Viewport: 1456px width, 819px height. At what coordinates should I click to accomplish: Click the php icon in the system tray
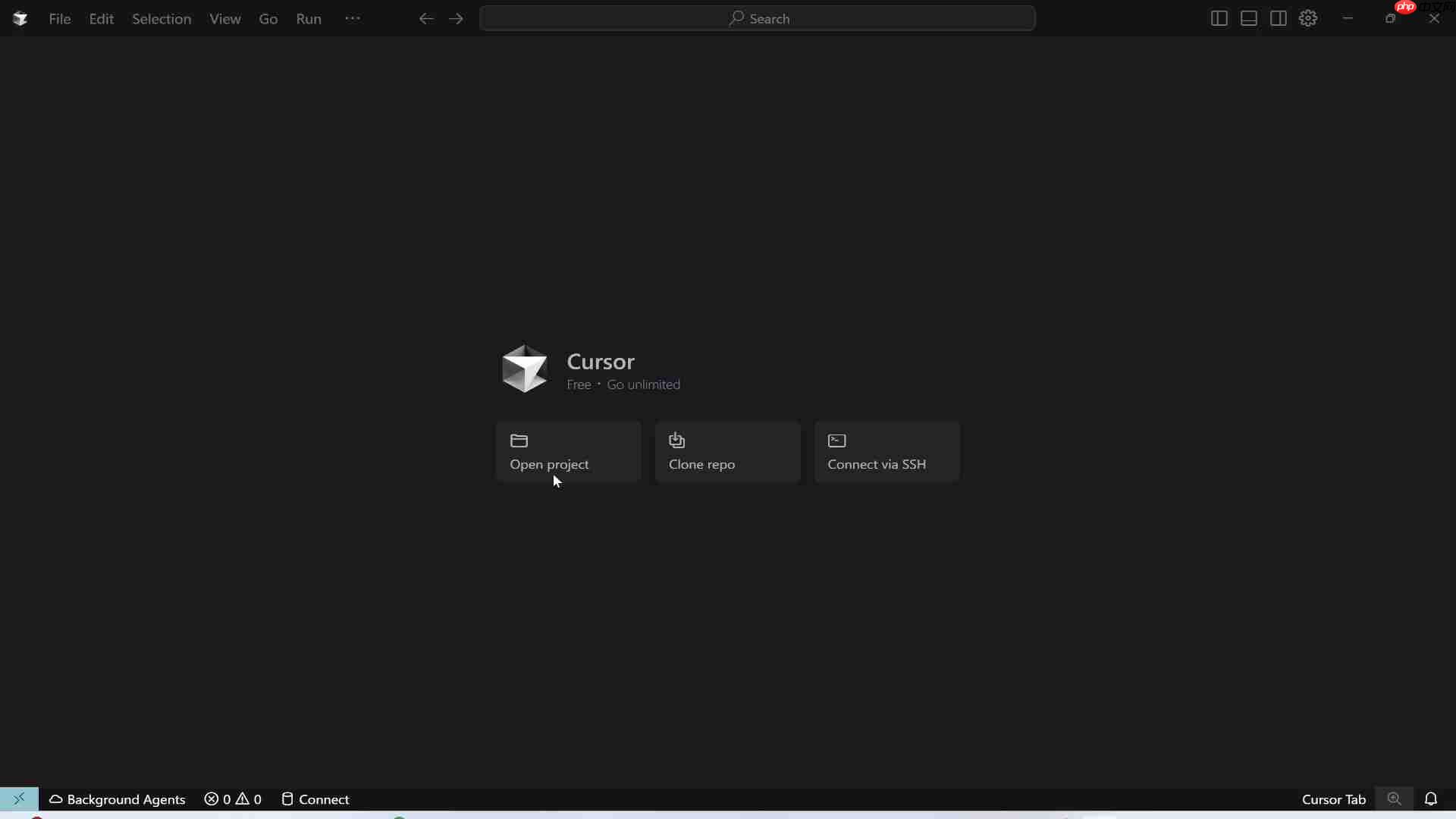tap(1404, 8)
